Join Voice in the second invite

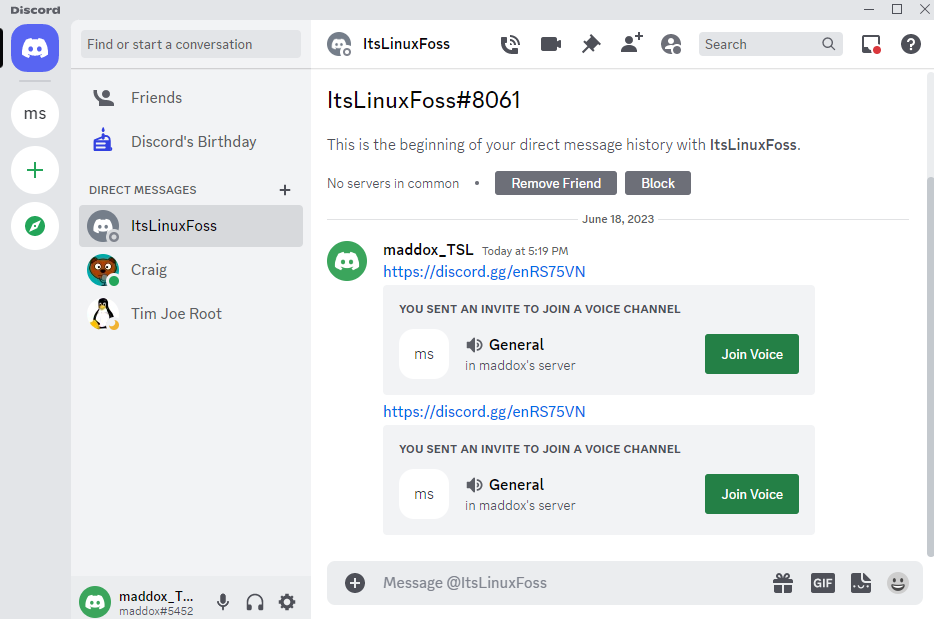click(x=752, y=494)
